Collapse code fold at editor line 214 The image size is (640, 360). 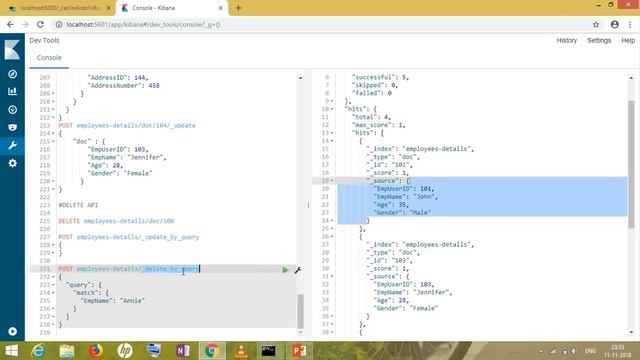pyautogui.click(x=53, y=133)
